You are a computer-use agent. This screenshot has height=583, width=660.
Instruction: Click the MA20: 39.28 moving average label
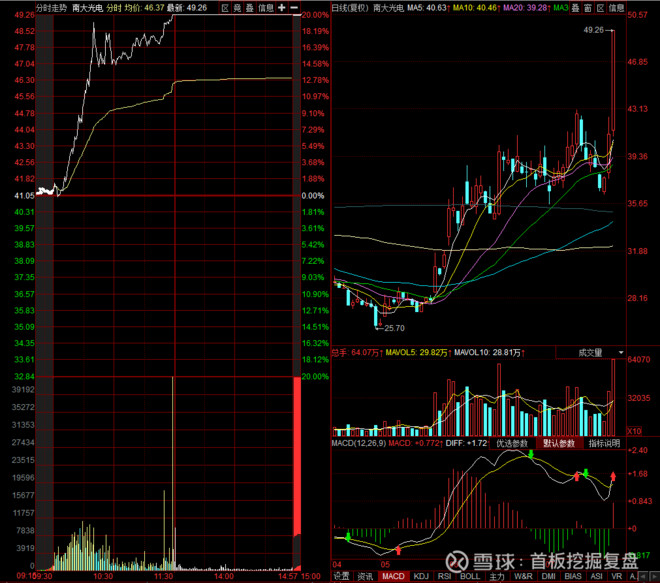point(527,8)
